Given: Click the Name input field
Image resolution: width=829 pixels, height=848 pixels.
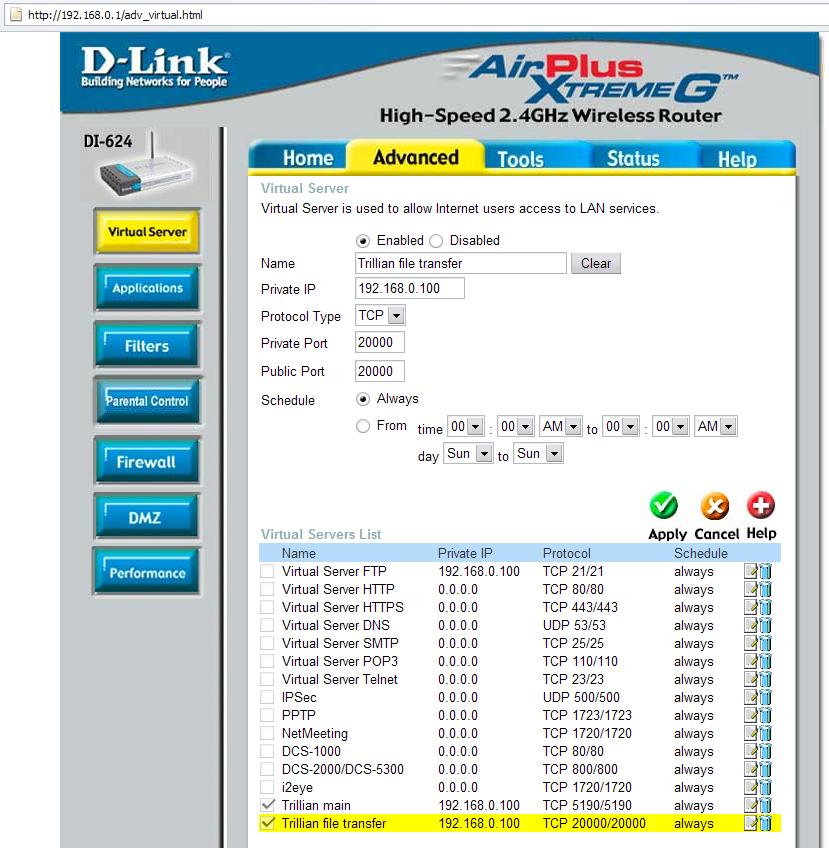Looking at the screenshot, I should click(461, 263).
